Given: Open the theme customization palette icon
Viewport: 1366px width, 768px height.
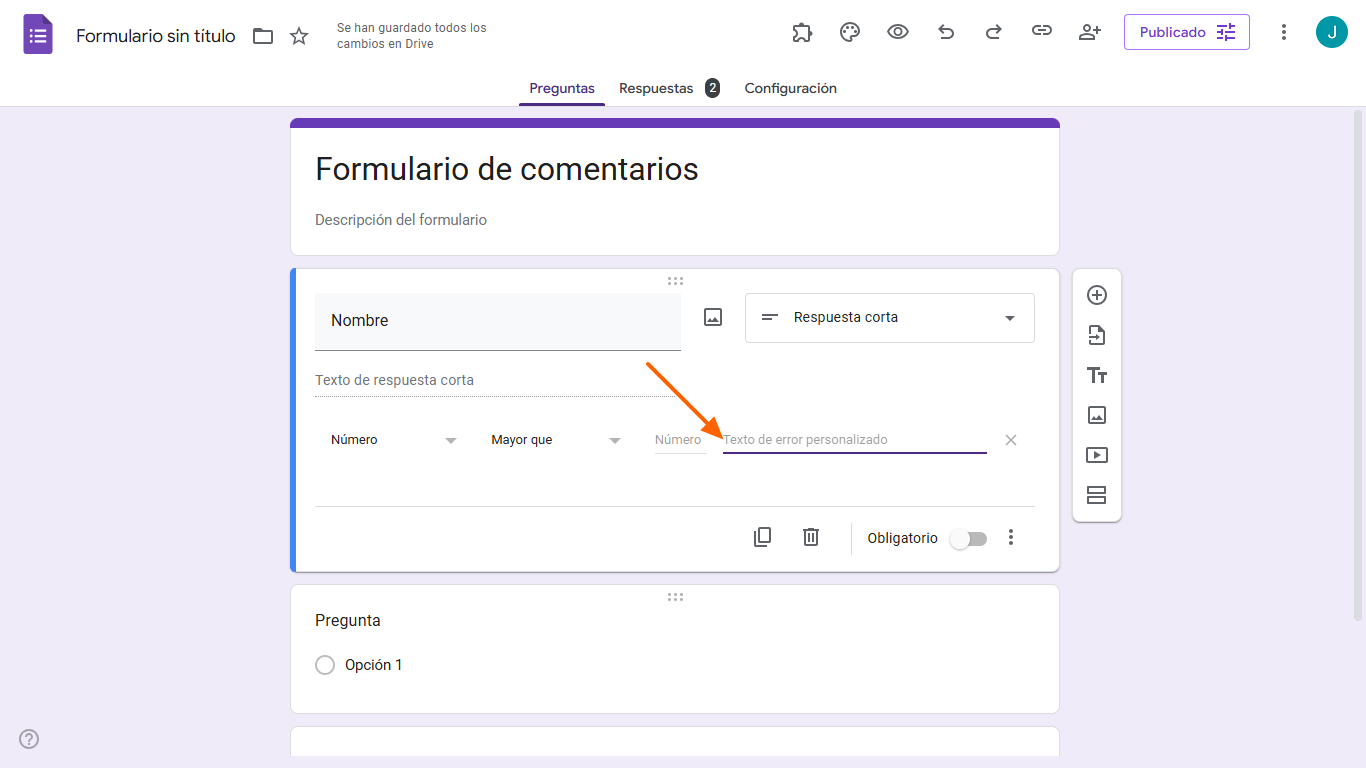Looking at the screenshot, I should [849, 32].
